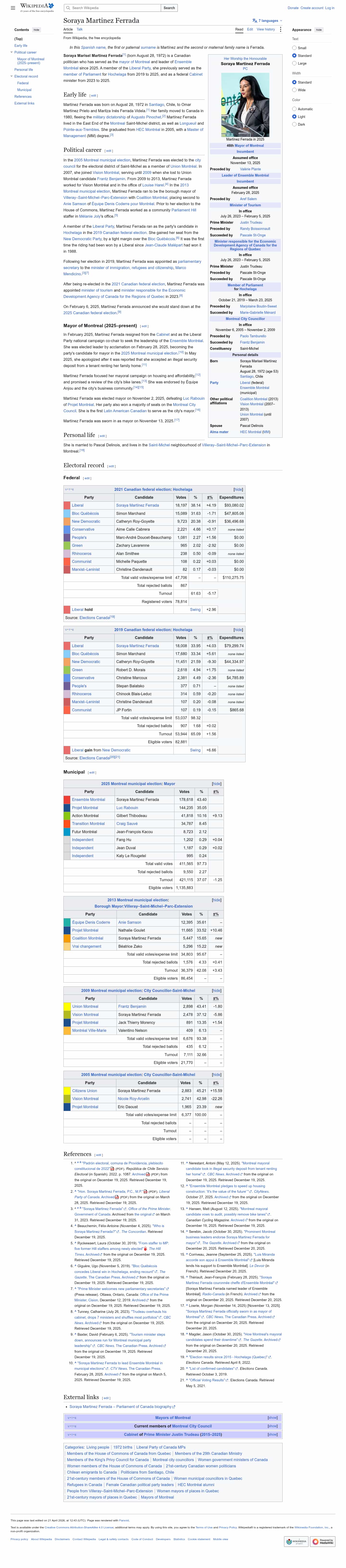Open the View history tab
The height and width of the screenshot is (1568, 346).
pyautogui.click(x=266, y=29)
